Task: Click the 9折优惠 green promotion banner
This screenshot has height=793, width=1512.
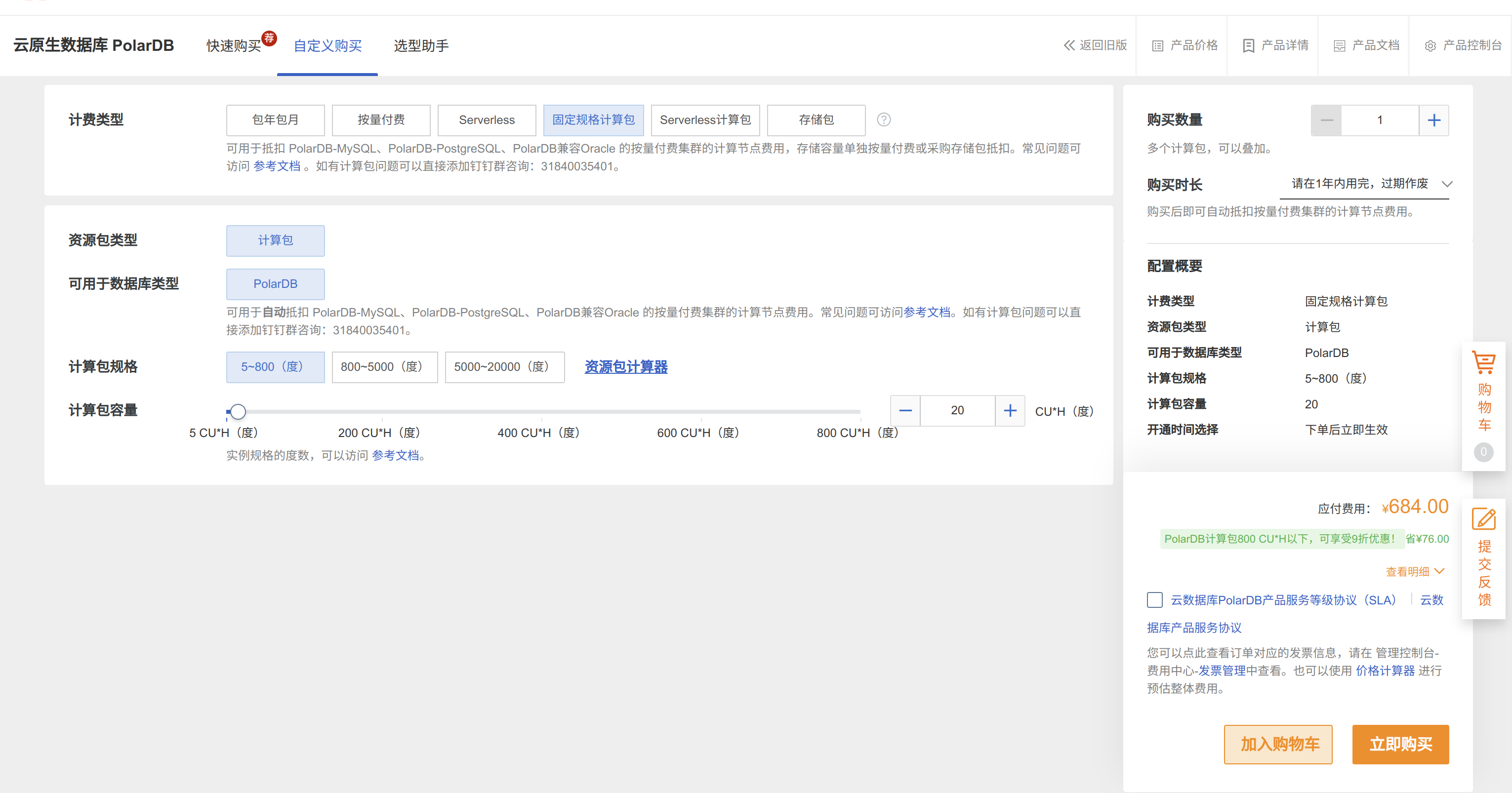Action: tap(1282, 539)
